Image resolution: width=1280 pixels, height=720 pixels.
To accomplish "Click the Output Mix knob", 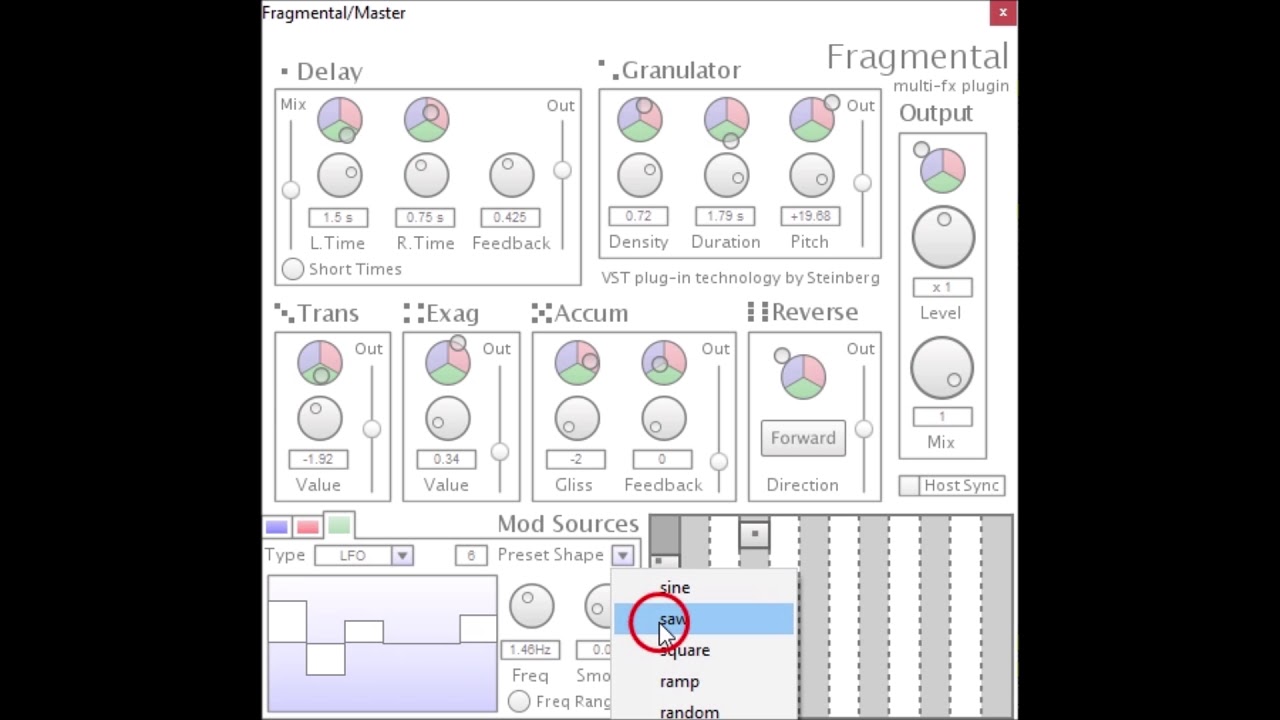I will (x=942, y=367).
